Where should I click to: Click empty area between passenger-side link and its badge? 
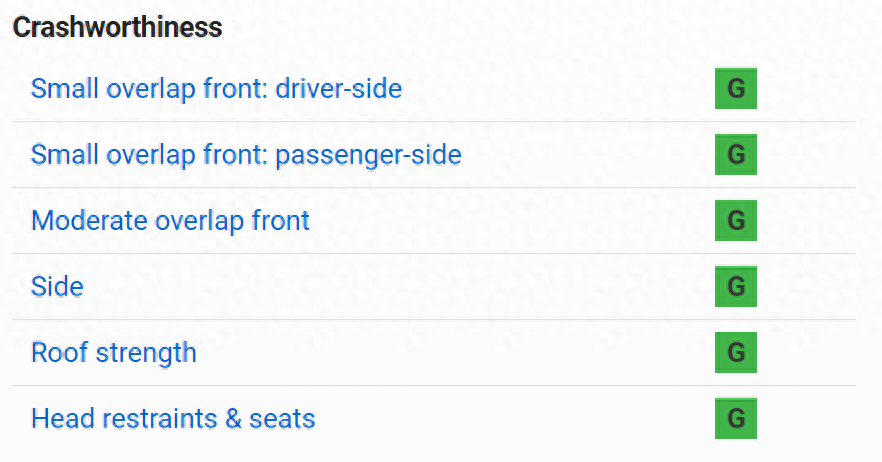click(590, 155)
